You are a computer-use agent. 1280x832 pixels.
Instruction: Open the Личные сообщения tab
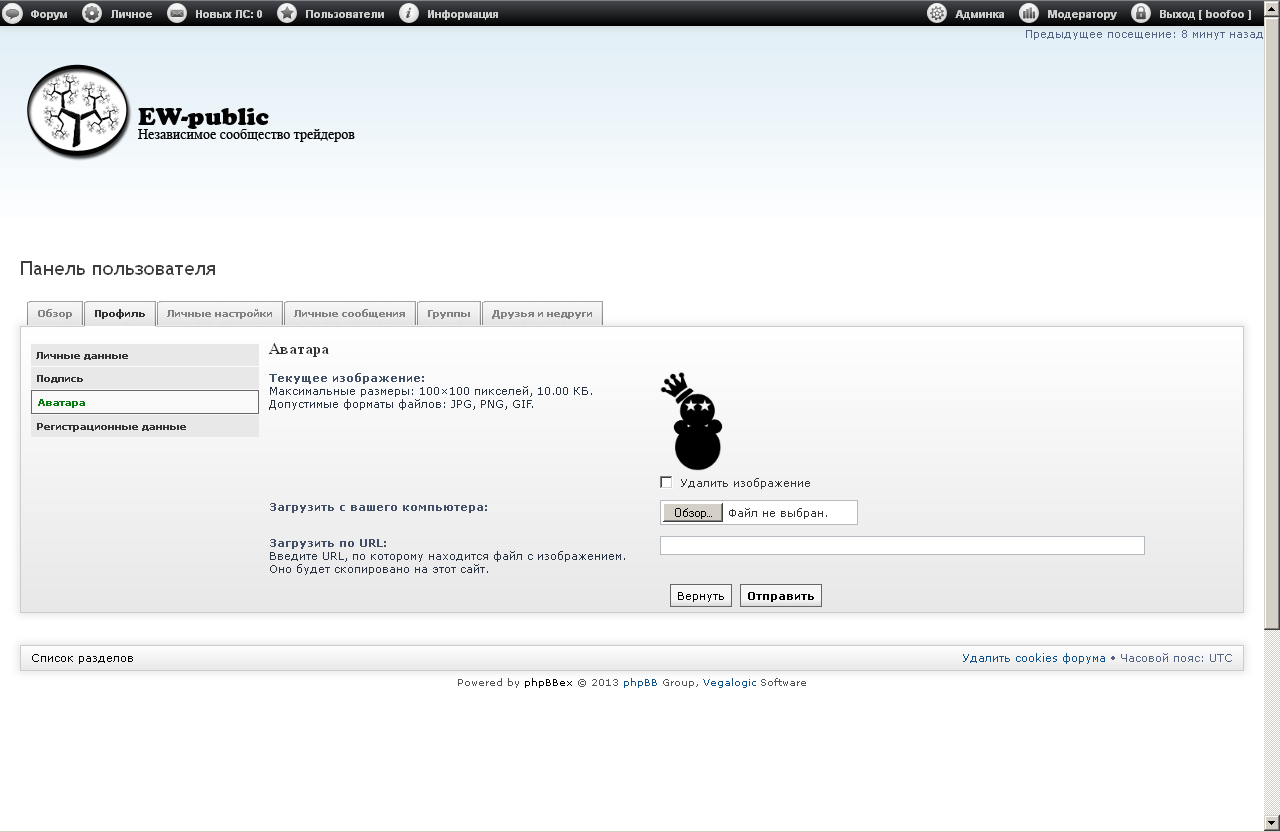[349, 314]
